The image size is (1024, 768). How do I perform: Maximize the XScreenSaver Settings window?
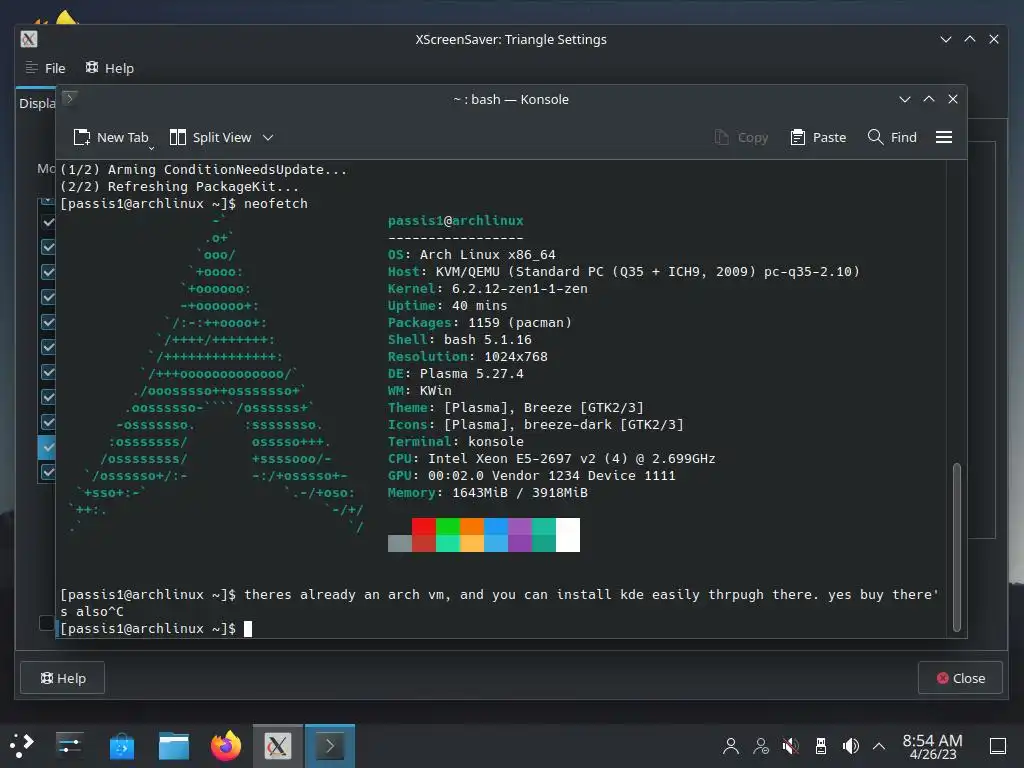[x=970, y=39]
